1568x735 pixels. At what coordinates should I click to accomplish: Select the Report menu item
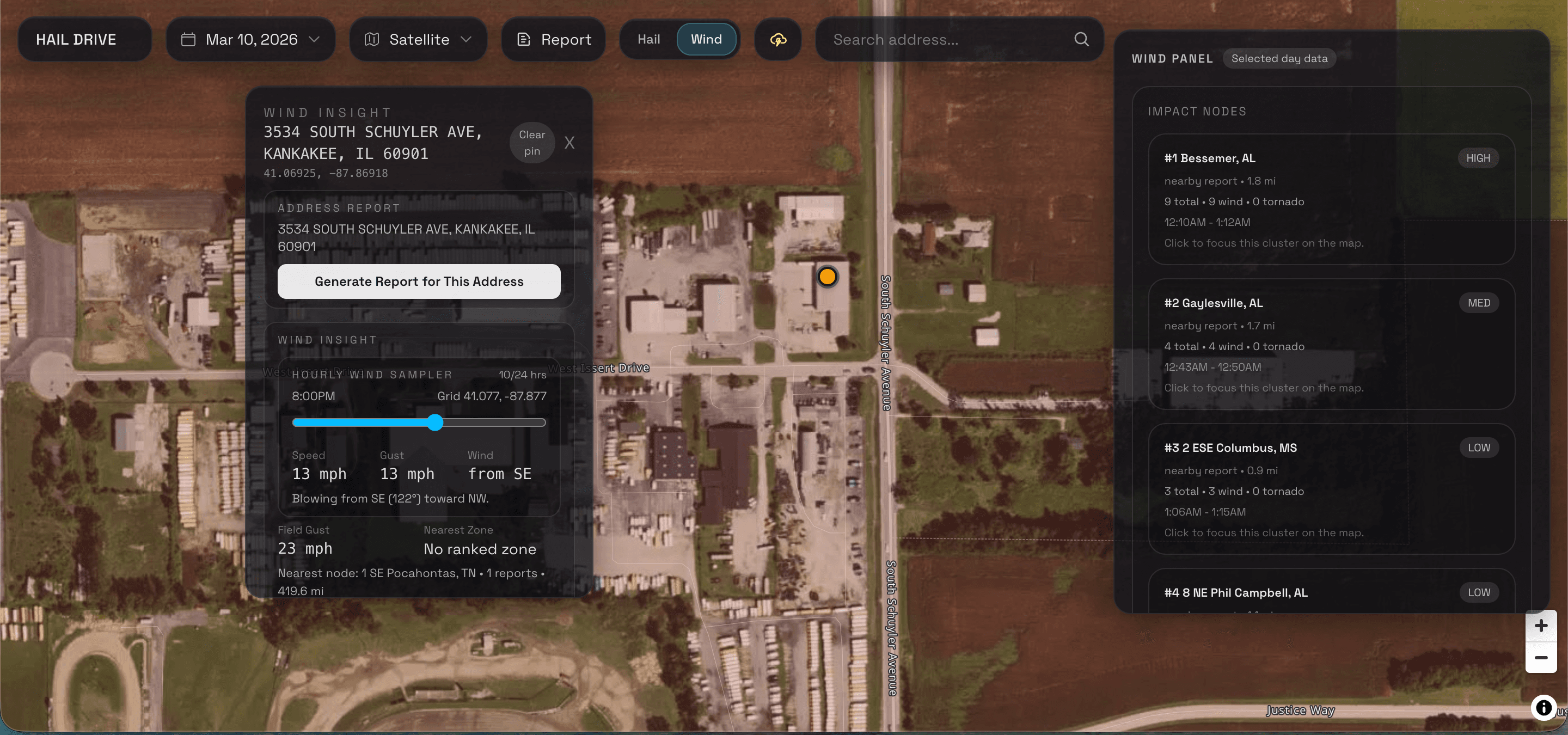pyautogui.click(x=553, y=39)
